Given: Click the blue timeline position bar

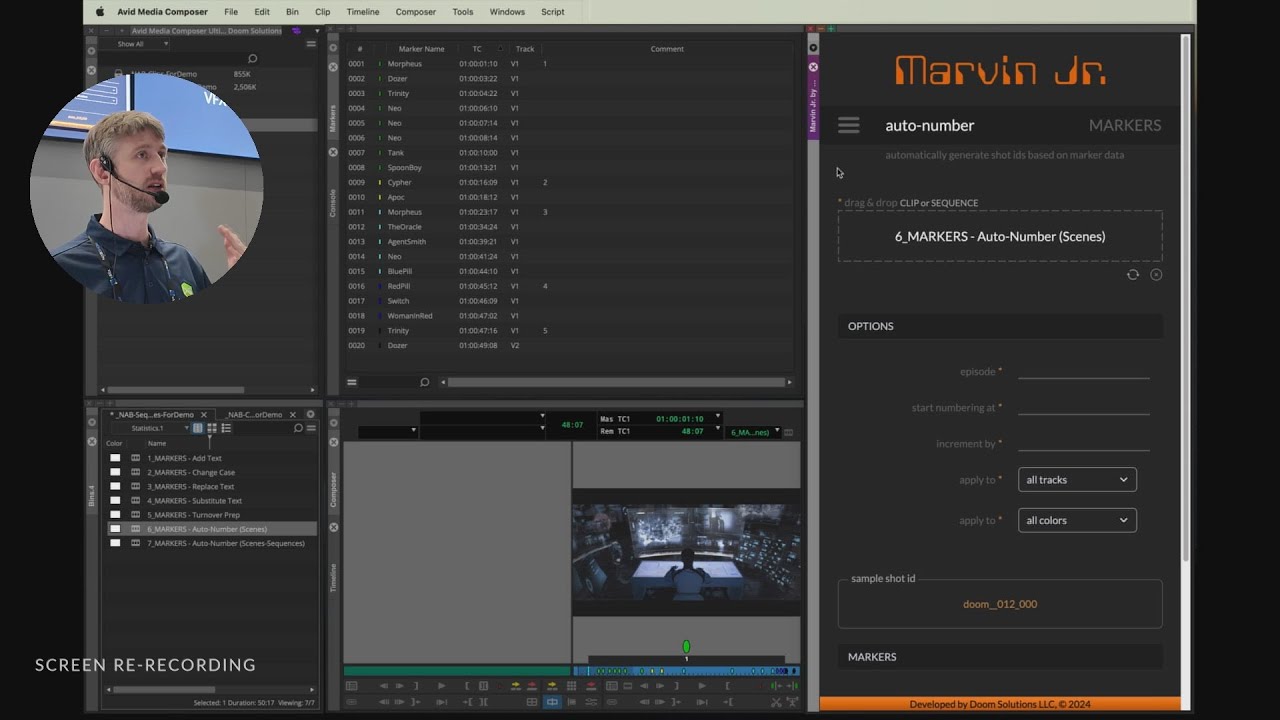Looking at the screenshot, I should (x=687, y=671).
